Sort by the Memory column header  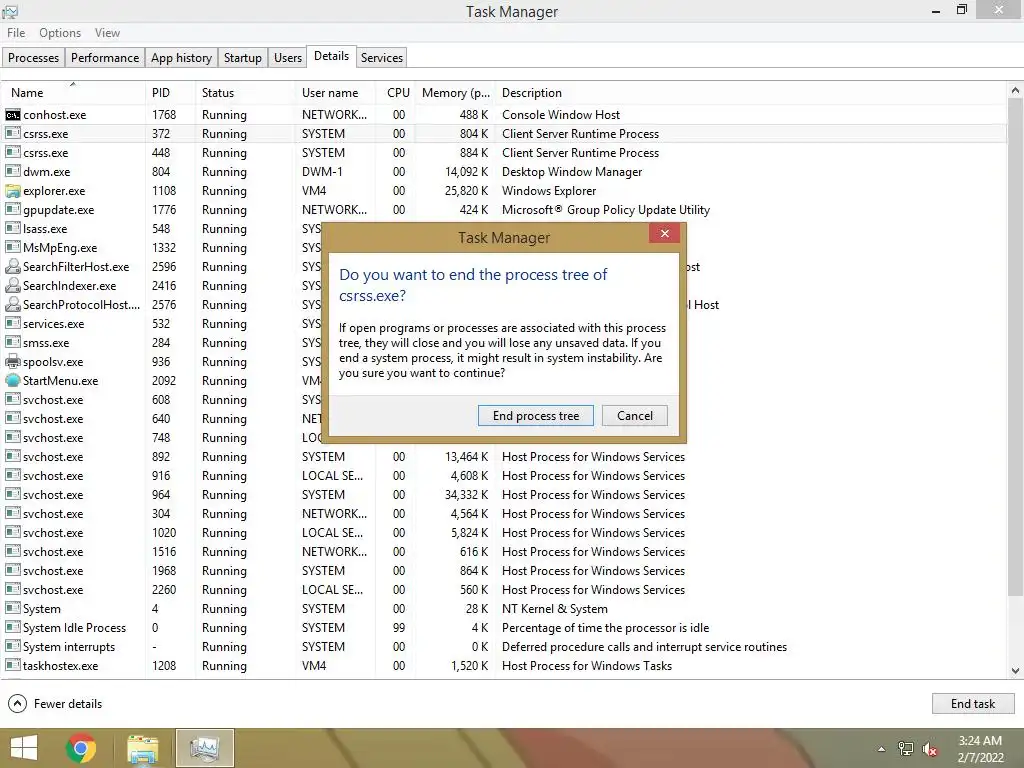[455, 93]
